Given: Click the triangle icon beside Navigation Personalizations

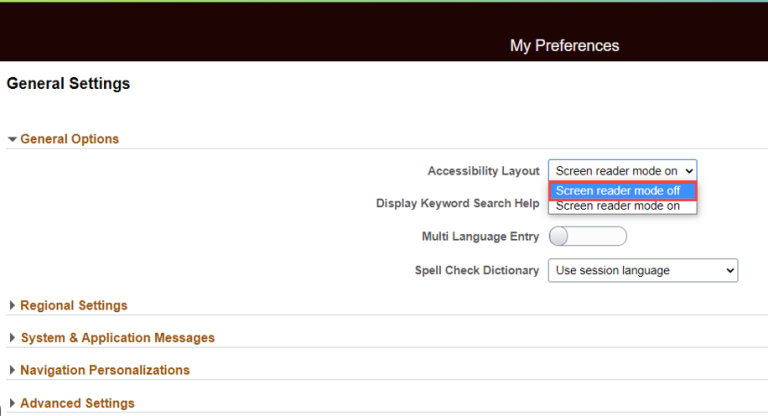Looking at the screenshot, I should (12, 370).
